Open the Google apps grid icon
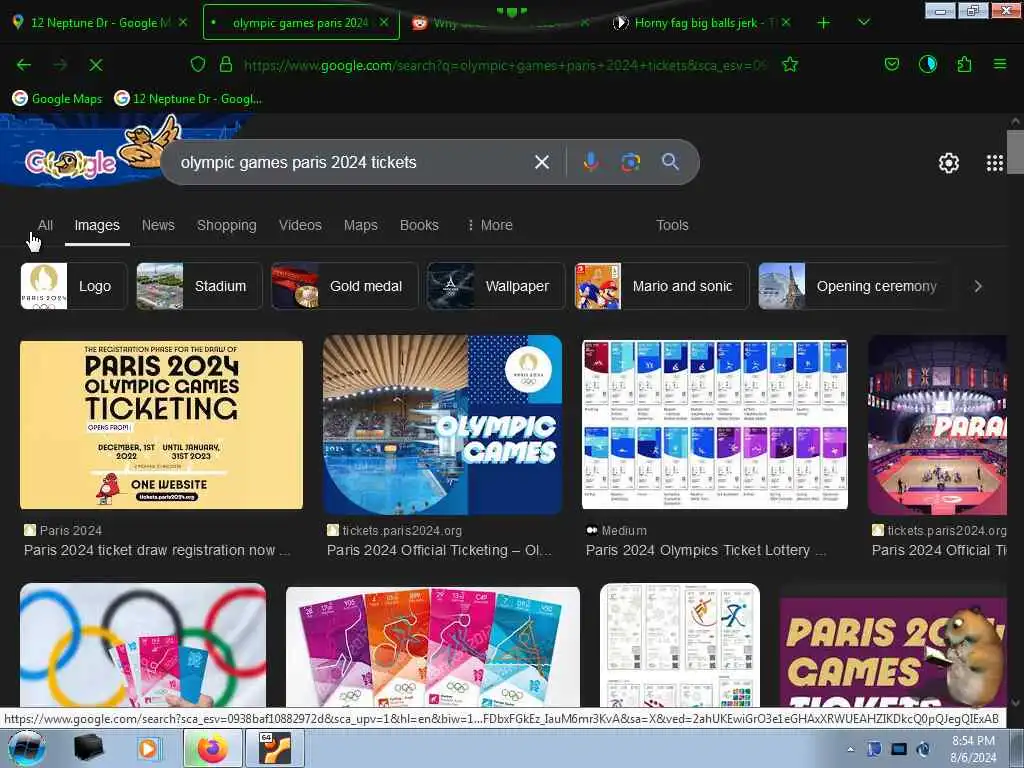1024x768 pixels. [x=995, y=163]
